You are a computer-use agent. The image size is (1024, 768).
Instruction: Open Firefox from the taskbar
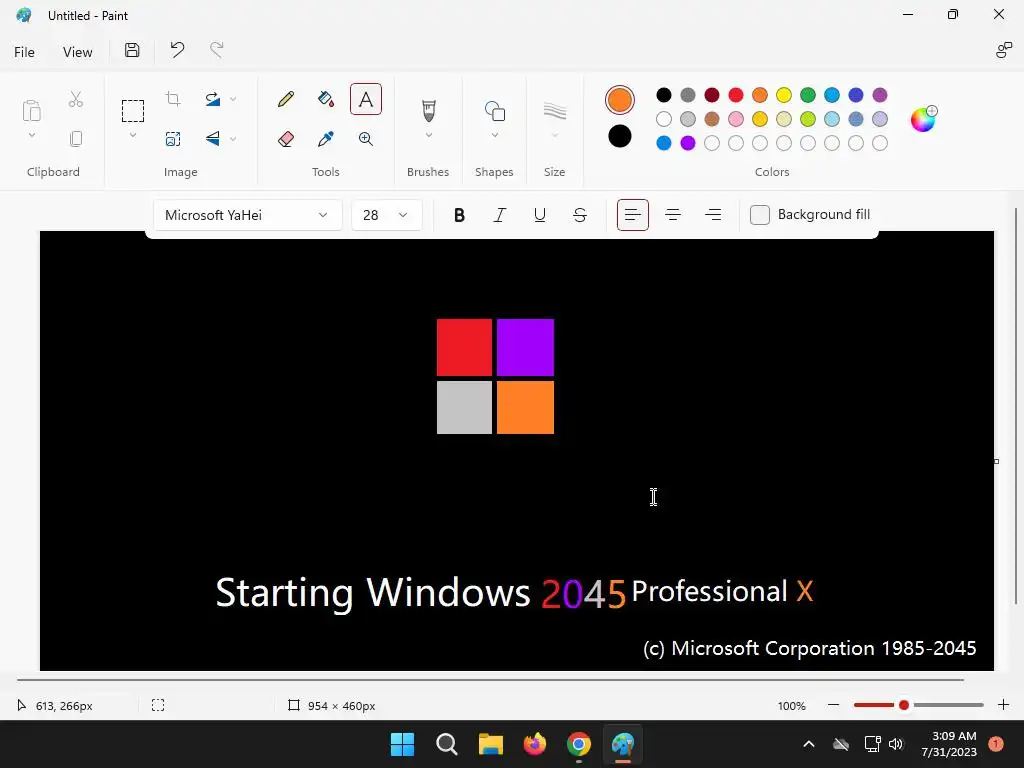click(535, 744)
